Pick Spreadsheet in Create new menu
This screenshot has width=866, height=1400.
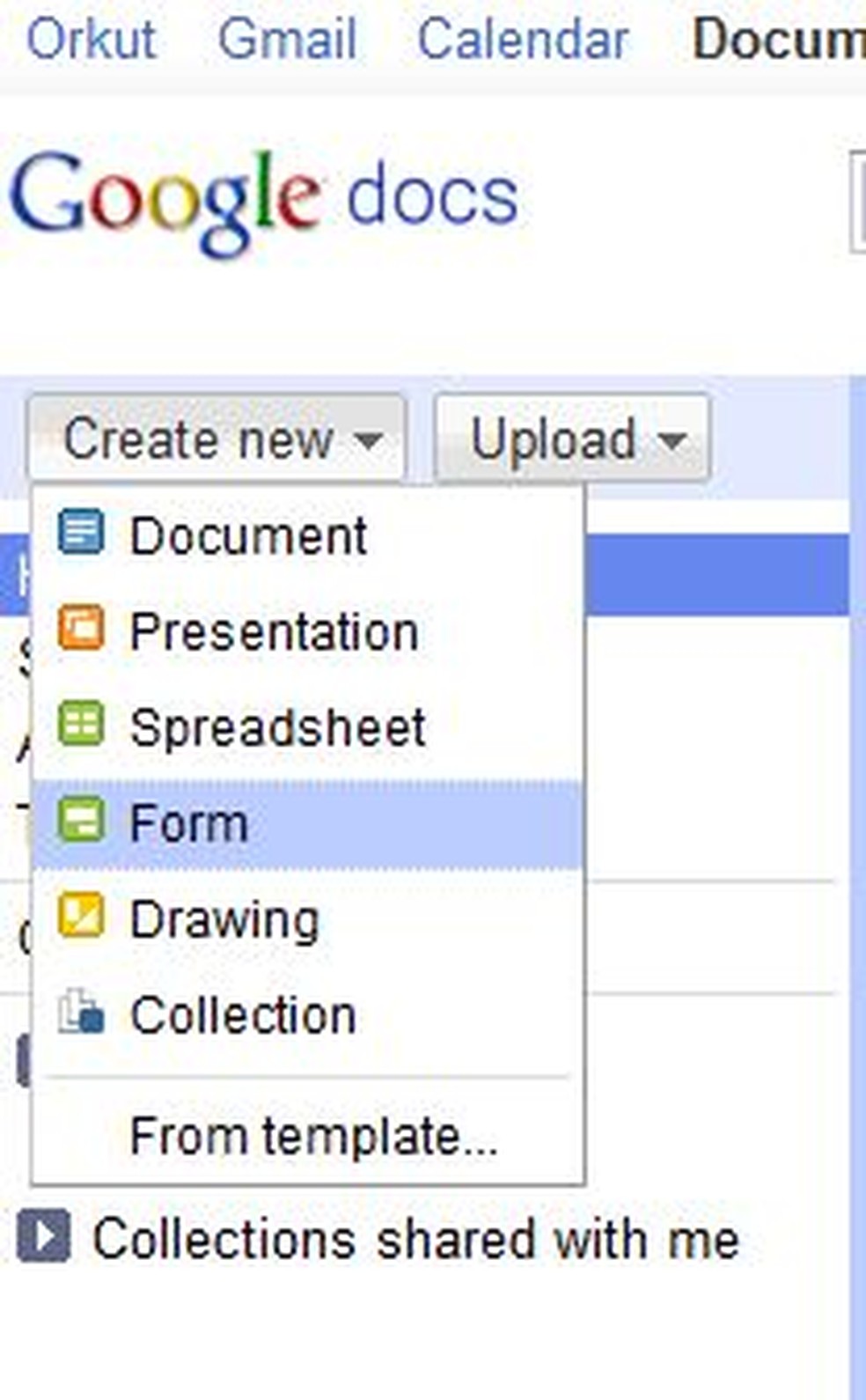tap(277, 727)
